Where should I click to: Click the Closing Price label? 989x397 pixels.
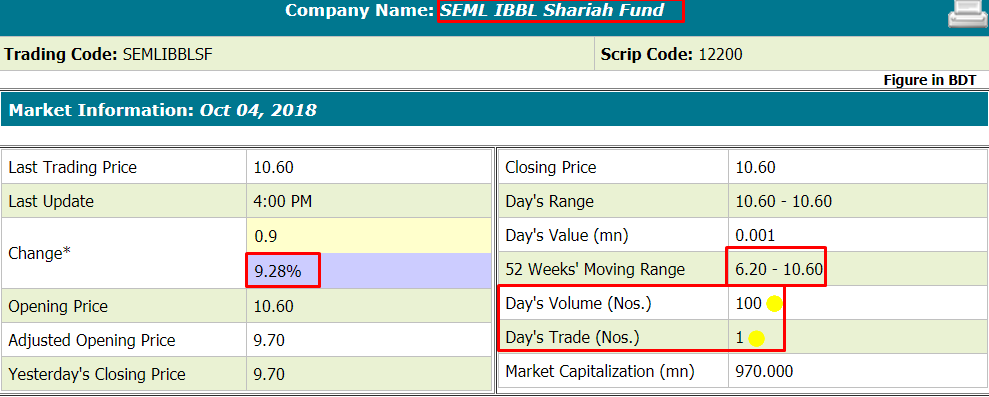(x=551, y=167)
